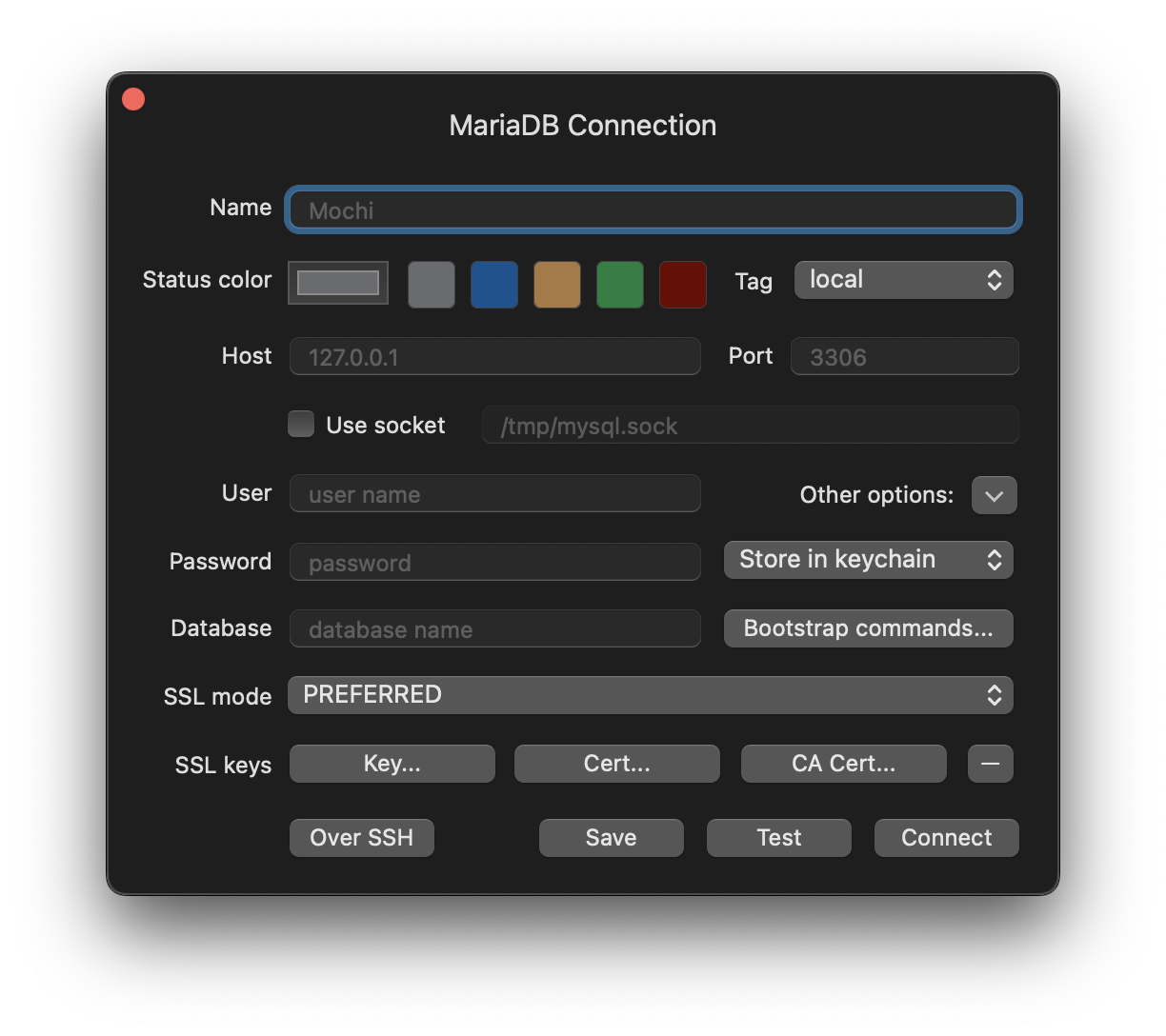
Task: Select the tan orange status color
Action: point(557,285)
